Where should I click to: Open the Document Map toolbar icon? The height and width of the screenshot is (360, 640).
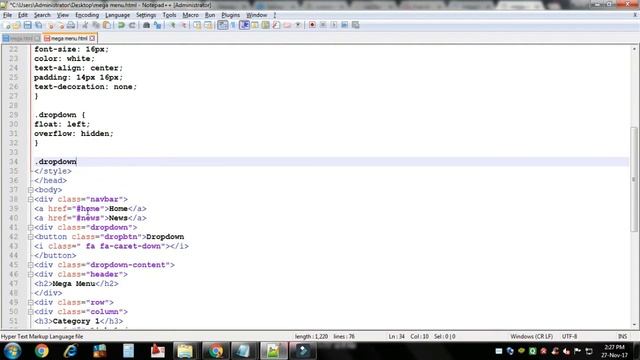(265, 25)
